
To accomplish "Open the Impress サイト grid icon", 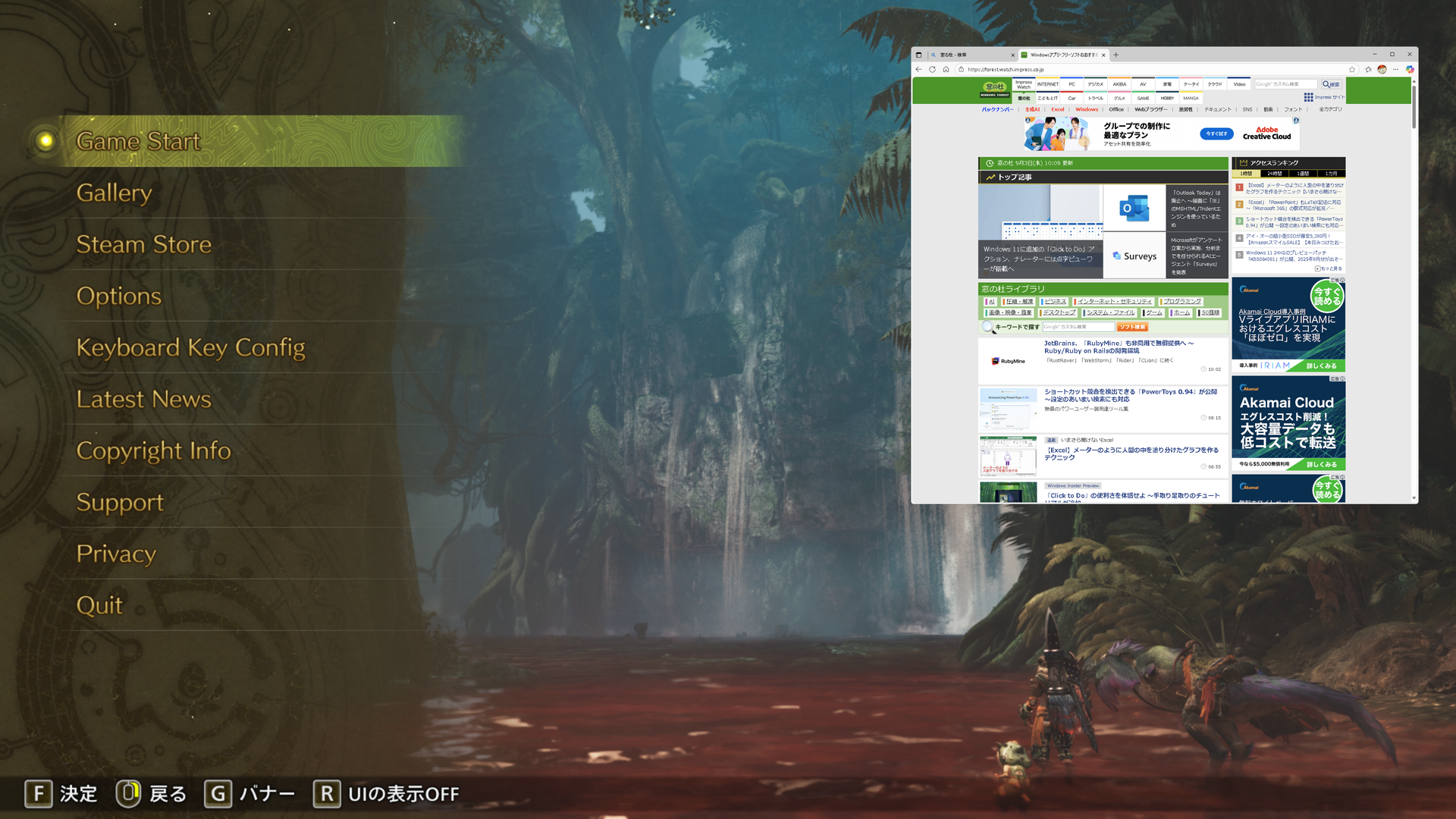I will pyautogui.click(x=1308, y=97).
